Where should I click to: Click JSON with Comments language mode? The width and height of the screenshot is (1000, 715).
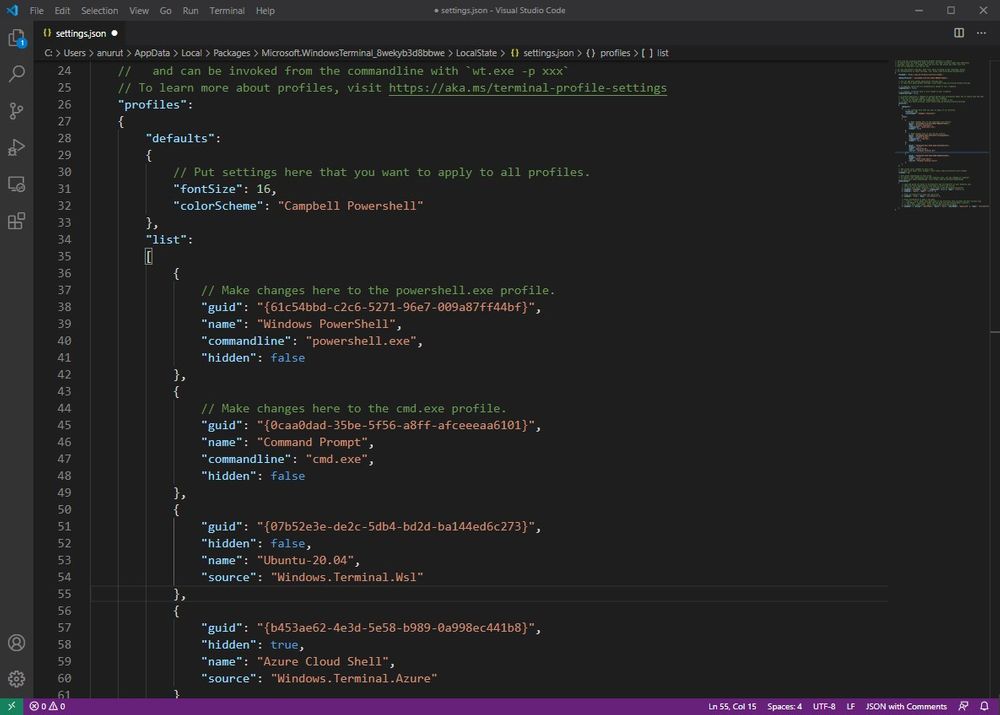coord(906,706)
